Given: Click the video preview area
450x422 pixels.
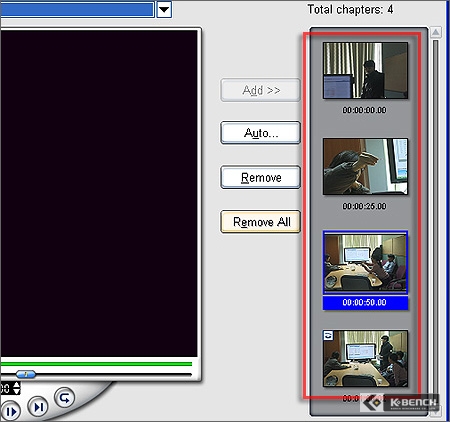Looking at the screenshot, I should pyautogui.click(x=99, y=193).
